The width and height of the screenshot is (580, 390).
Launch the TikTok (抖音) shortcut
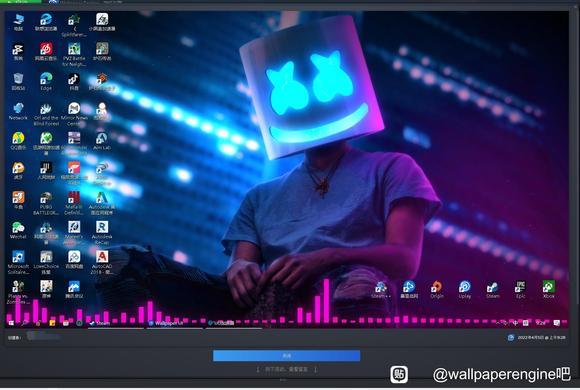(74, 81)
